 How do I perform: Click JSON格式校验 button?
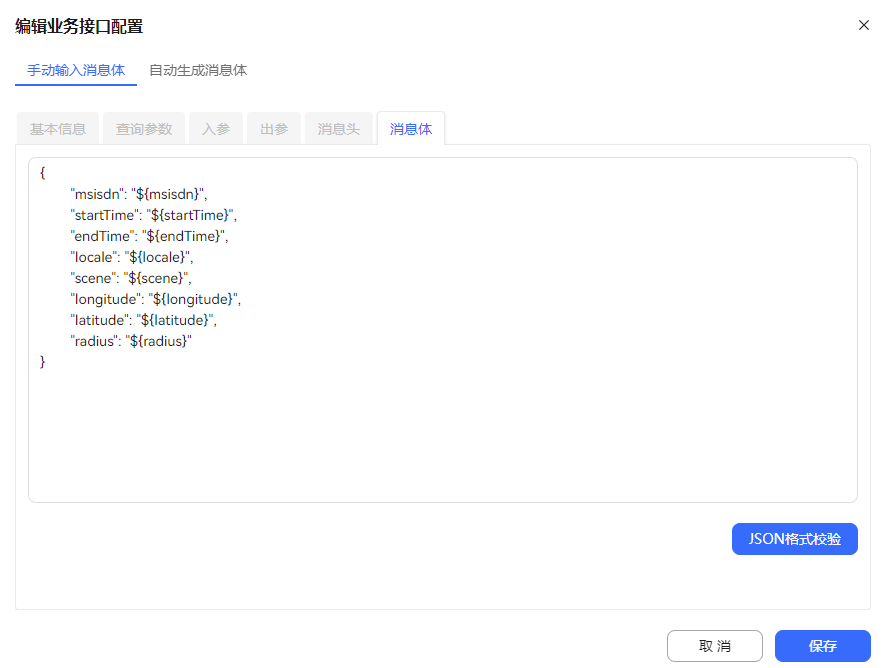(x=795, y=539)
